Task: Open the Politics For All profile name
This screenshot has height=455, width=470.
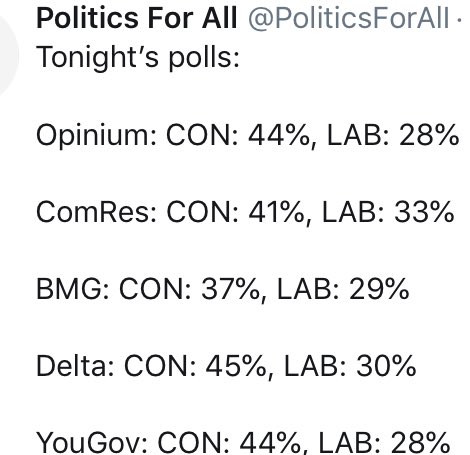Action: [x=137, y=18]
